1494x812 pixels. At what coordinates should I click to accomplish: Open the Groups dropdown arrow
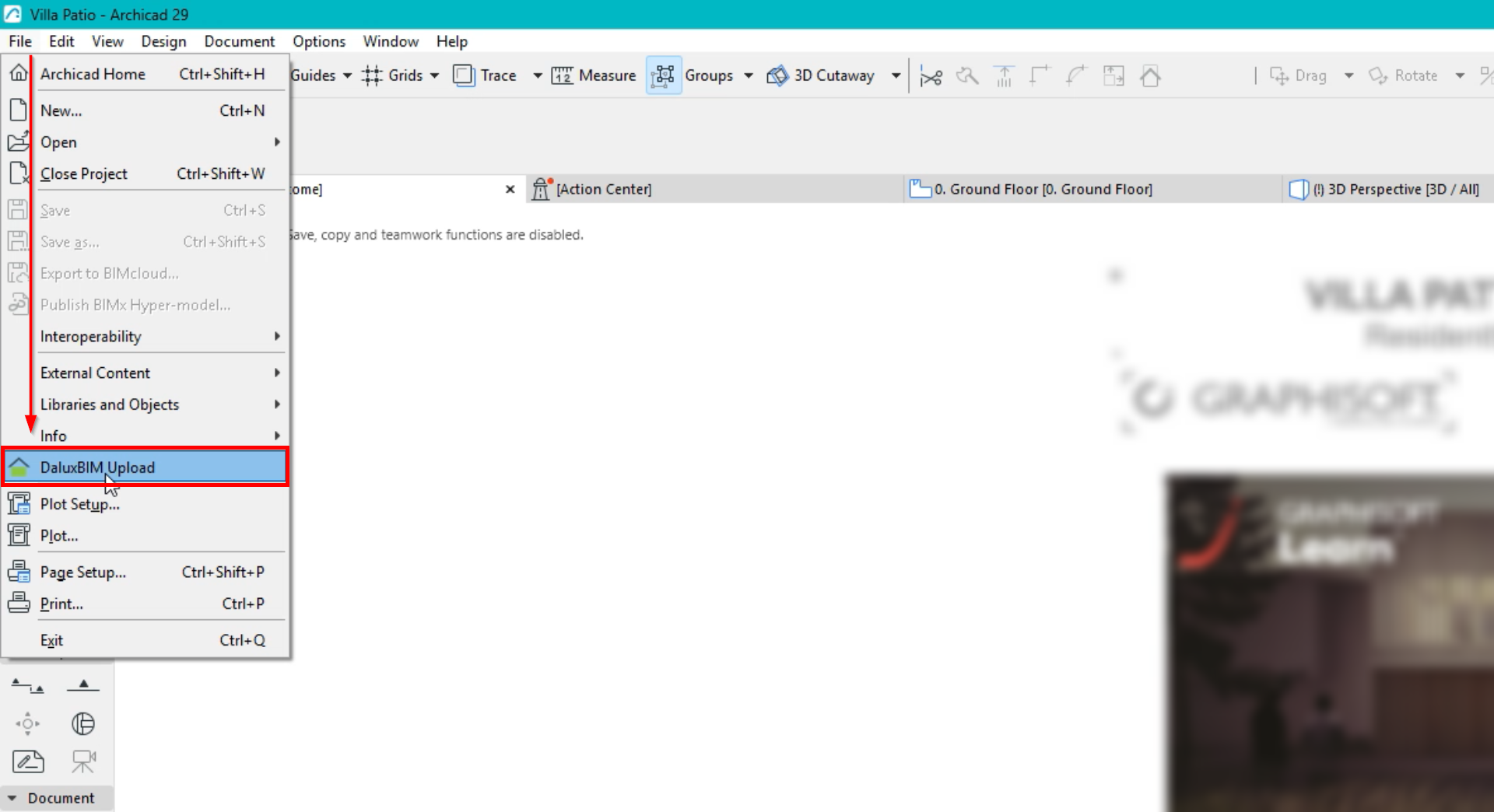pyautogui.click(x=749, y=75)
